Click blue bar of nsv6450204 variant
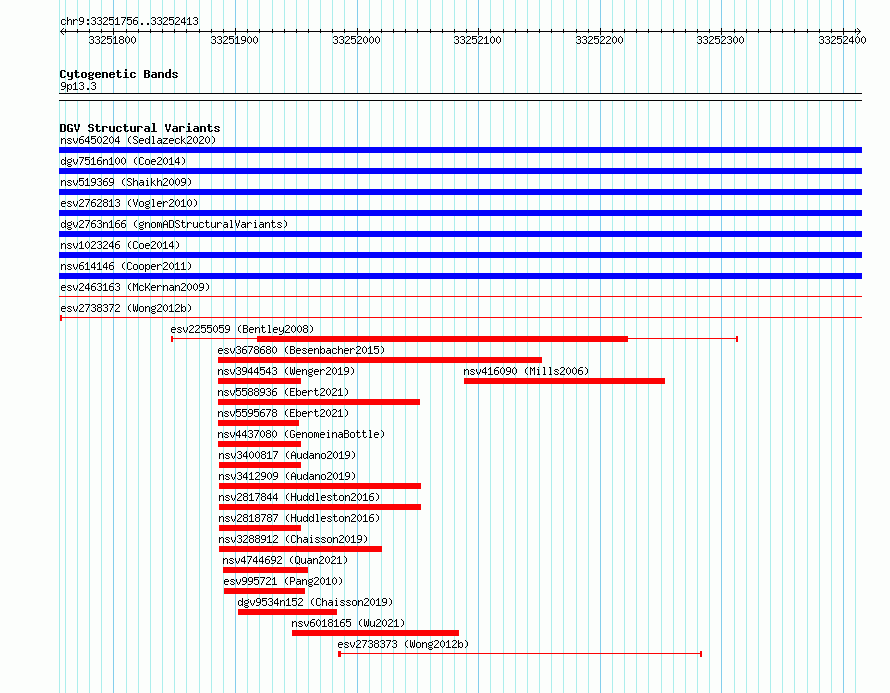Viewport: 890px width, 693px height. (460, 150)
